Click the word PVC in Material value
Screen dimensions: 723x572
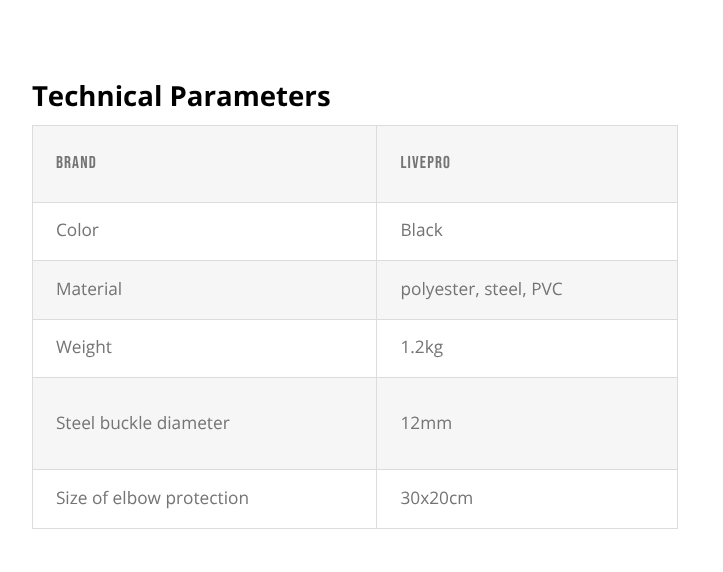pos(546,289)
